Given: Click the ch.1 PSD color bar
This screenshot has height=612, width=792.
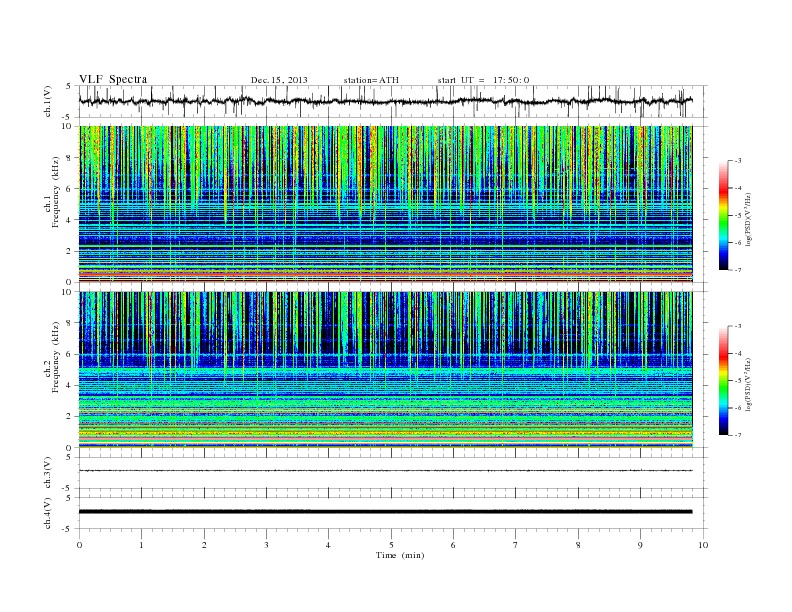Looking at the screenshot, I should pyautogui.click(x=723, y=215).
